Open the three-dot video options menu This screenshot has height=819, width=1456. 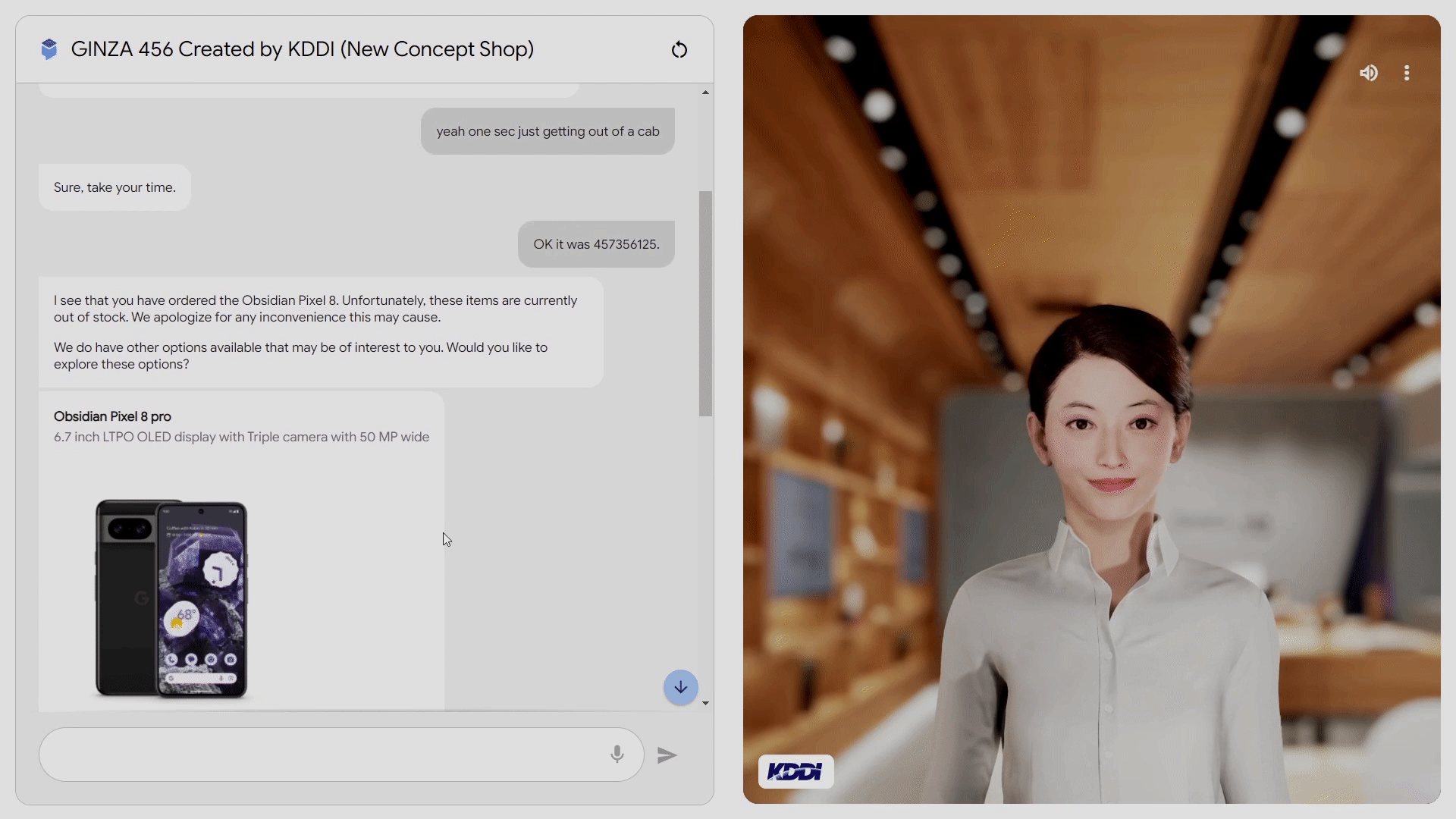(x=1407, y=73)
